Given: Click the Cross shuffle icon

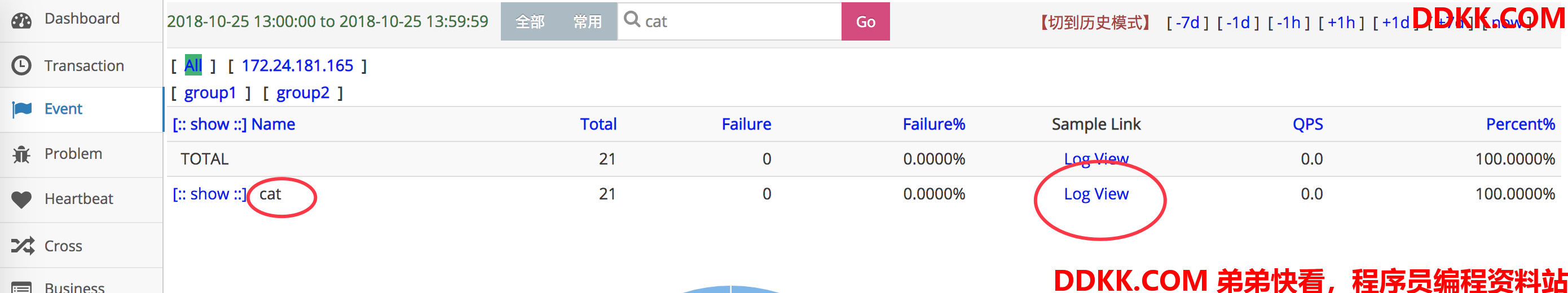Looking at the screenshot, I should [23, 246].
